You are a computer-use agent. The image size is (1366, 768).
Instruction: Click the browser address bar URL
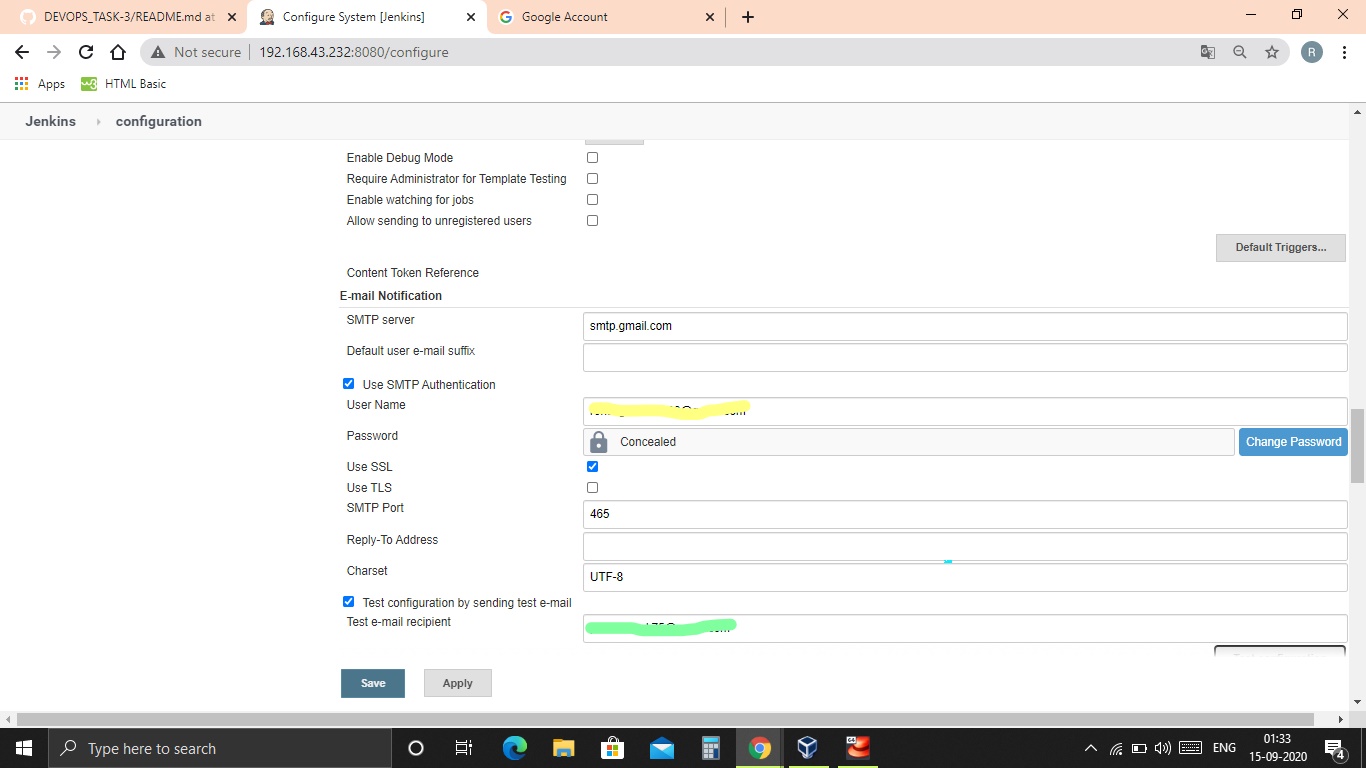[353, 52]
